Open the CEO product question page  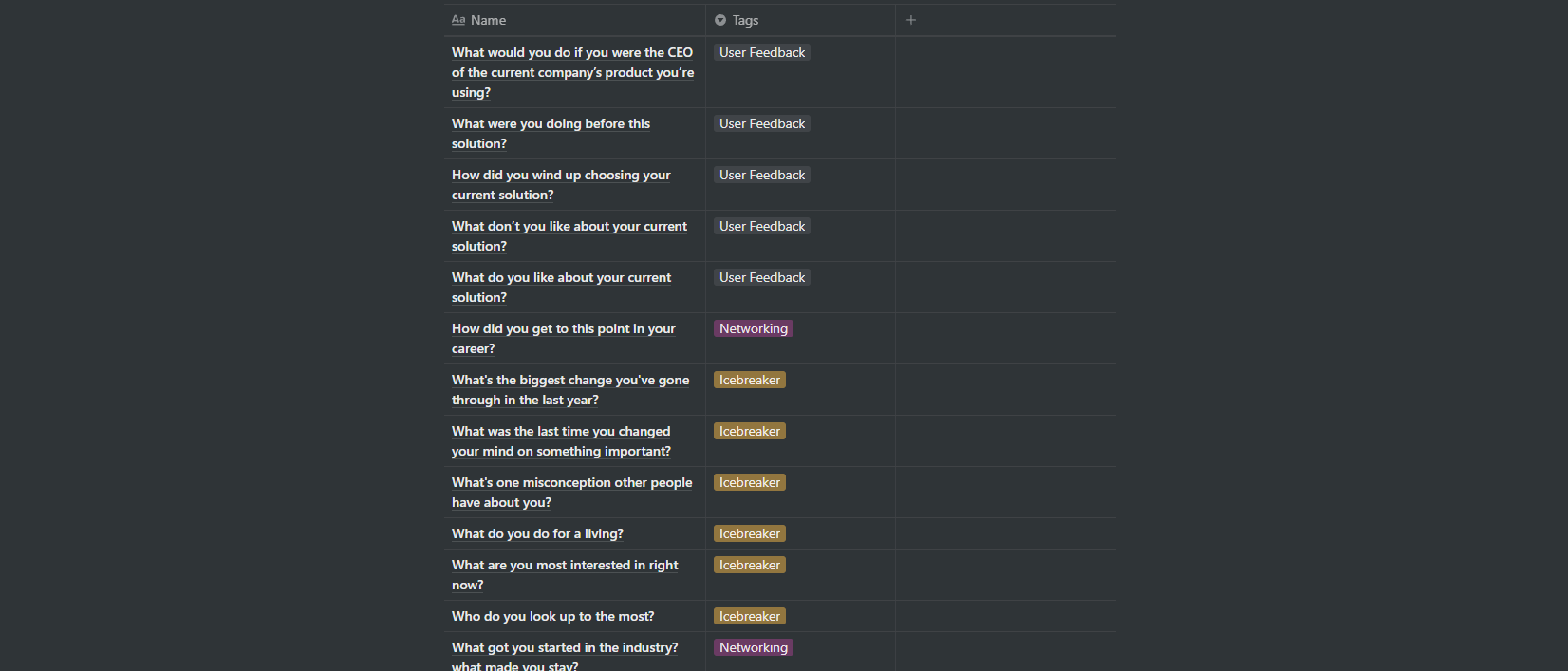pyautogui.click(x=572, y=72)
